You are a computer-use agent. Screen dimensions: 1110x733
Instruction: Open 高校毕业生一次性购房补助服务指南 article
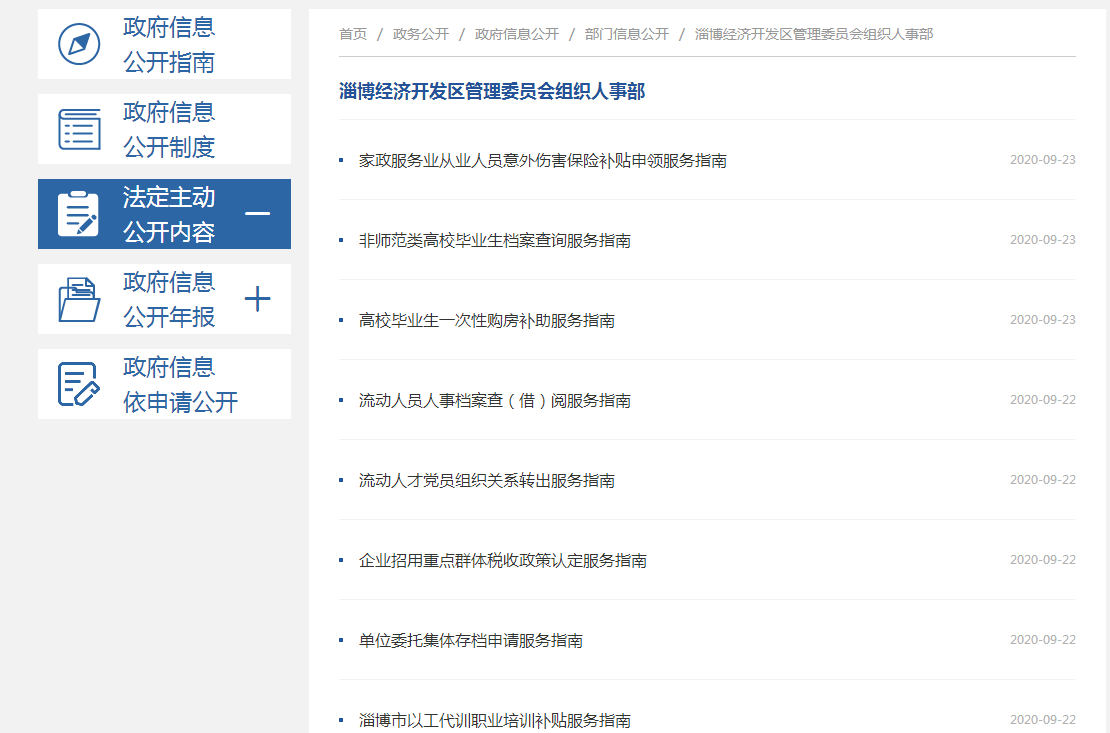[x=486, y=320]
